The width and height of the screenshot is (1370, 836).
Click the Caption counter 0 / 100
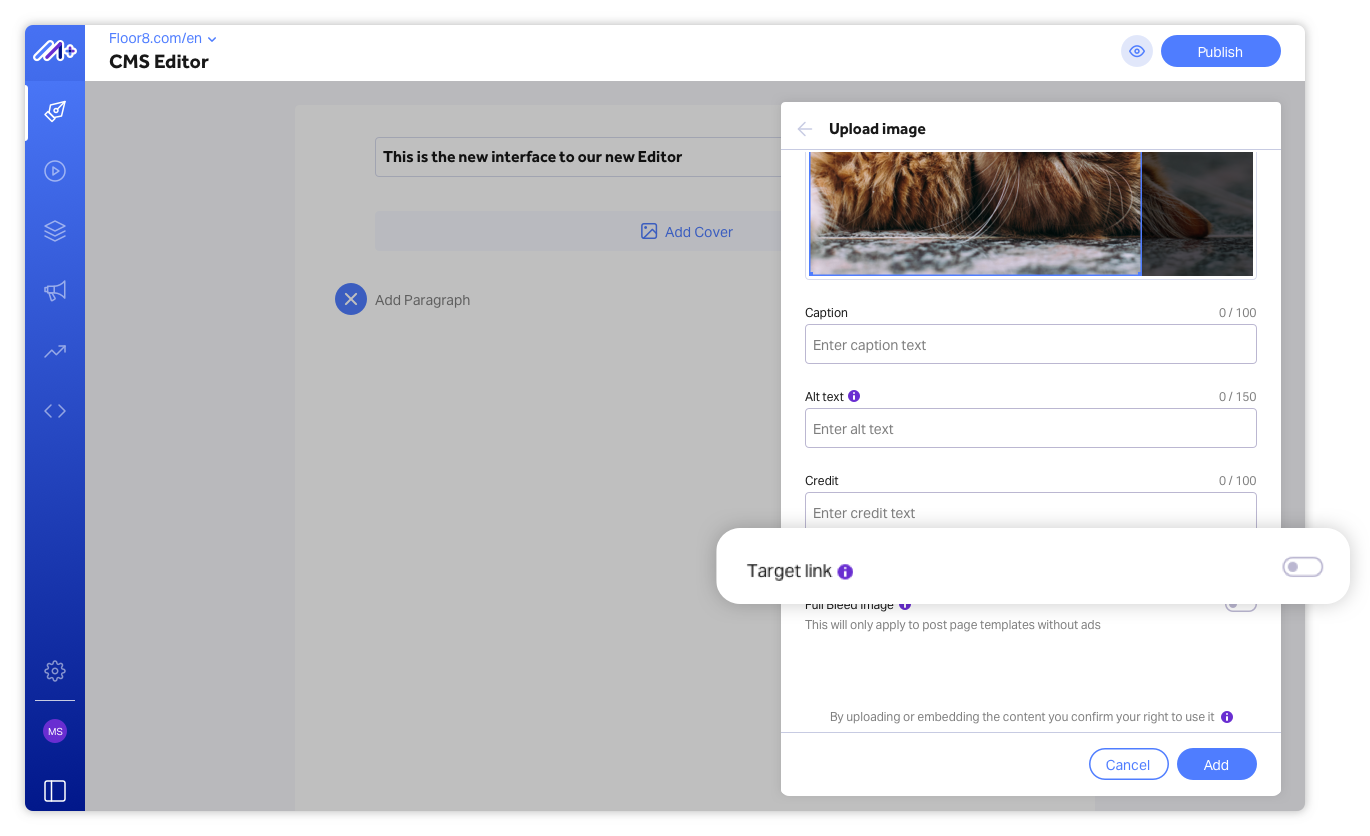[1237, 313]
